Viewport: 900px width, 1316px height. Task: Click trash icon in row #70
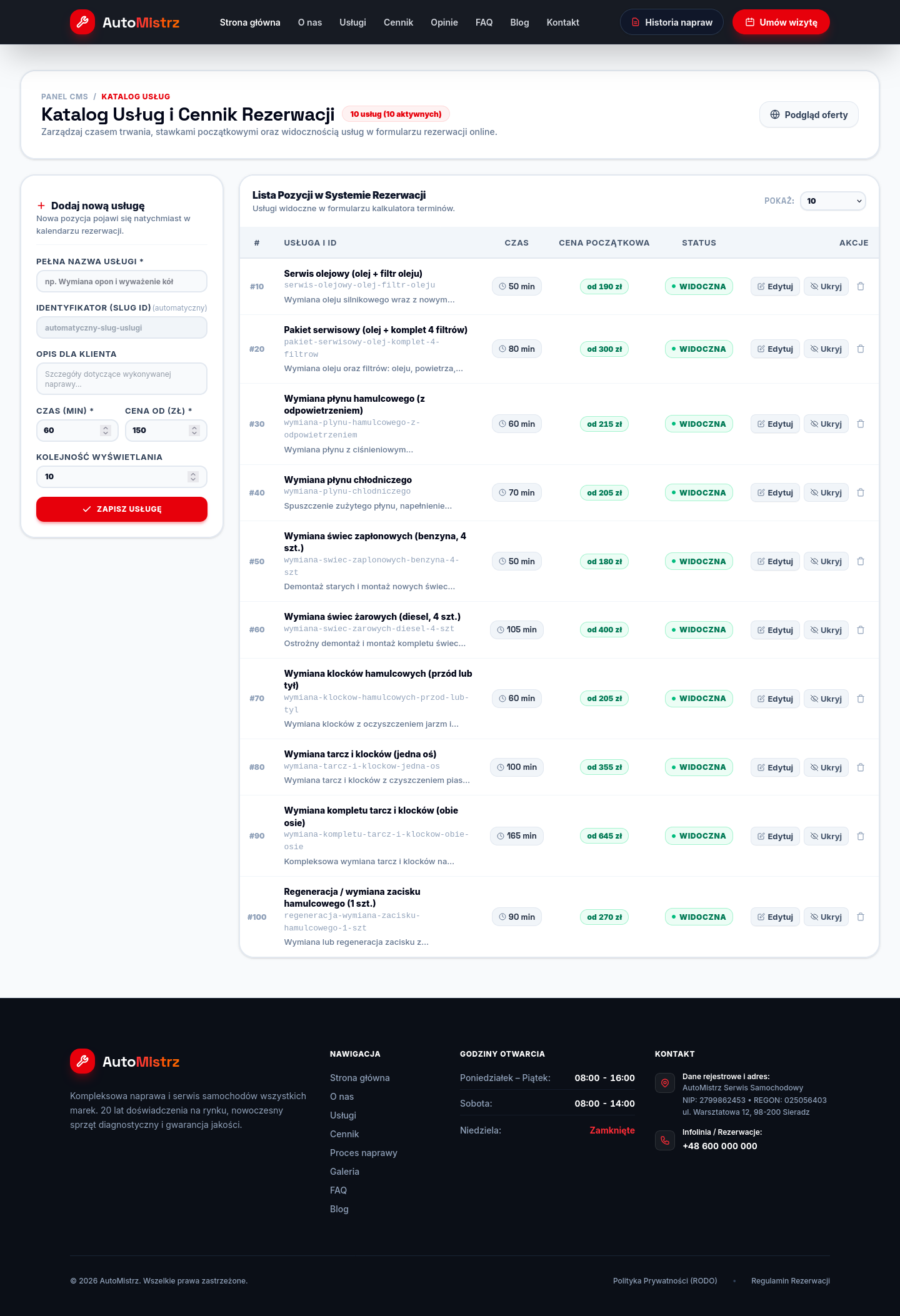point(861,699)
